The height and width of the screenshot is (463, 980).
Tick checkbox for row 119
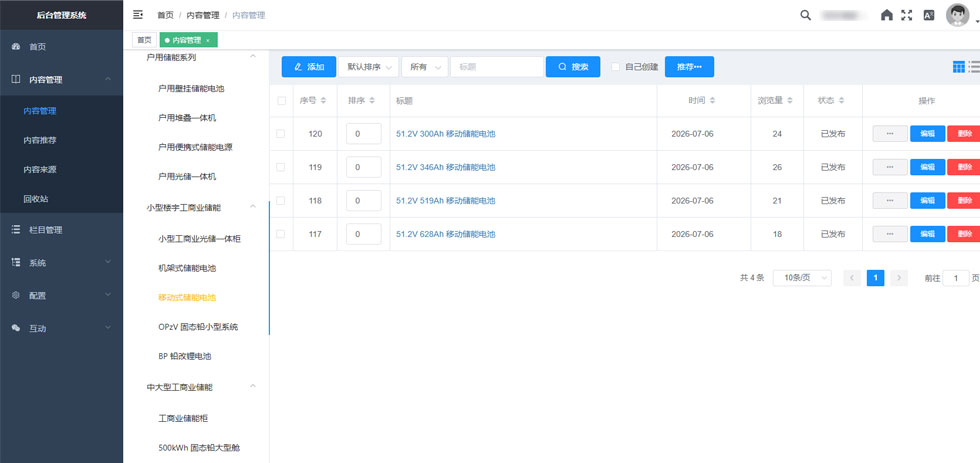tap(281, 167)
